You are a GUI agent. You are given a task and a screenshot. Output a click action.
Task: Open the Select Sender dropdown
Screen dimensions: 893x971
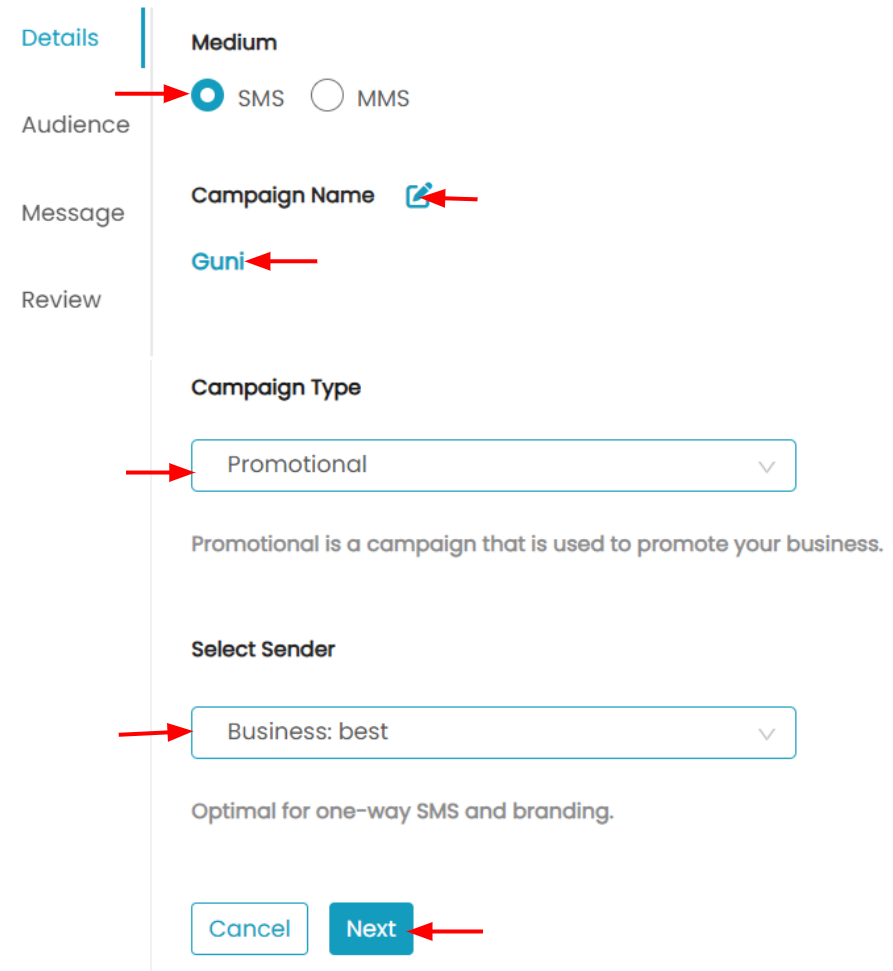pos(494,733)
